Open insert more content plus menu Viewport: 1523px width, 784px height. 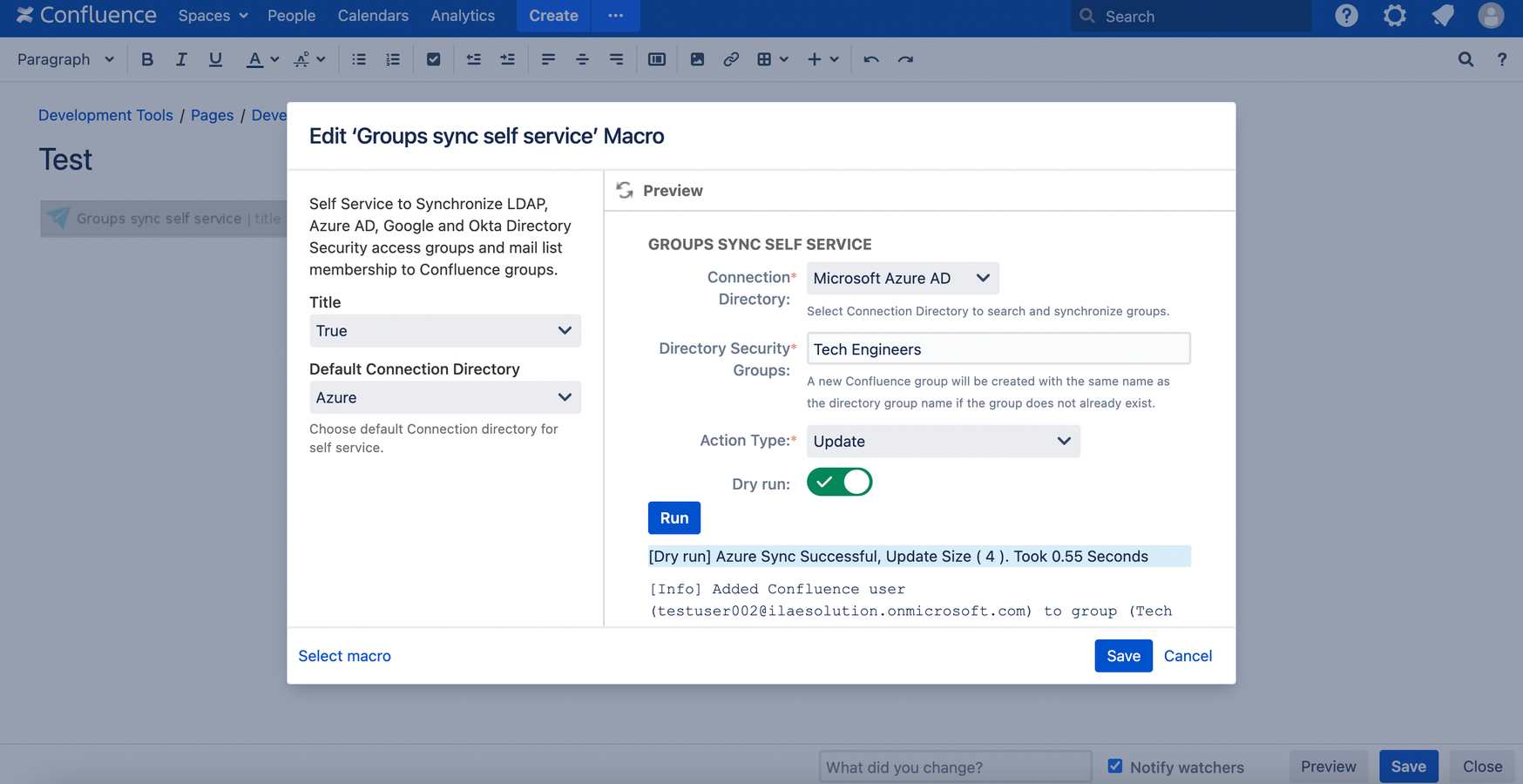822,59
